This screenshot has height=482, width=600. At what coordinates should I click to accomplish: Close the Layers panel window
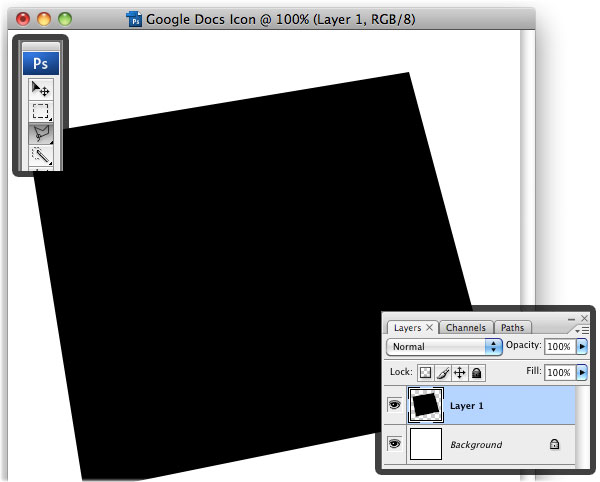click(x=584, y=318)
